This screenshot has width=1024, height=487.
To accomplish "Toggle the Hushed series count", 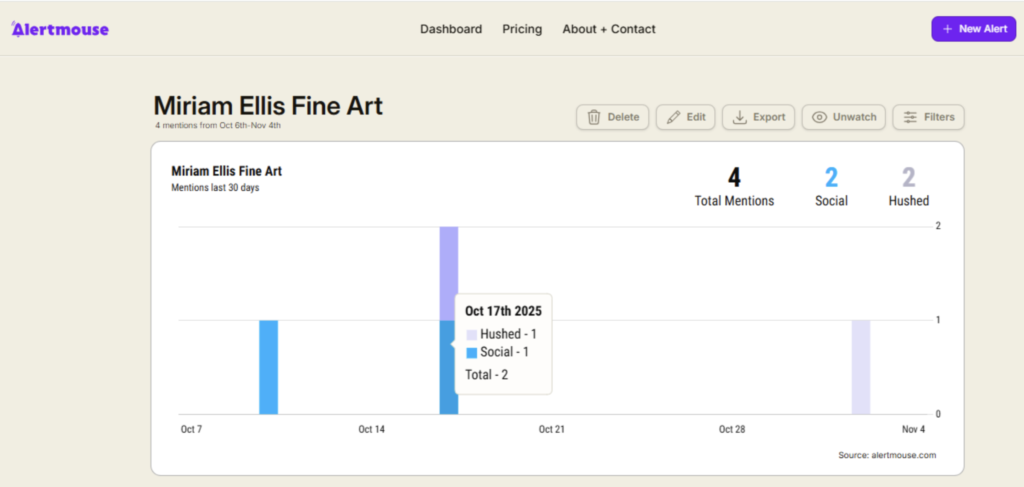I will [x=908, y=178].
